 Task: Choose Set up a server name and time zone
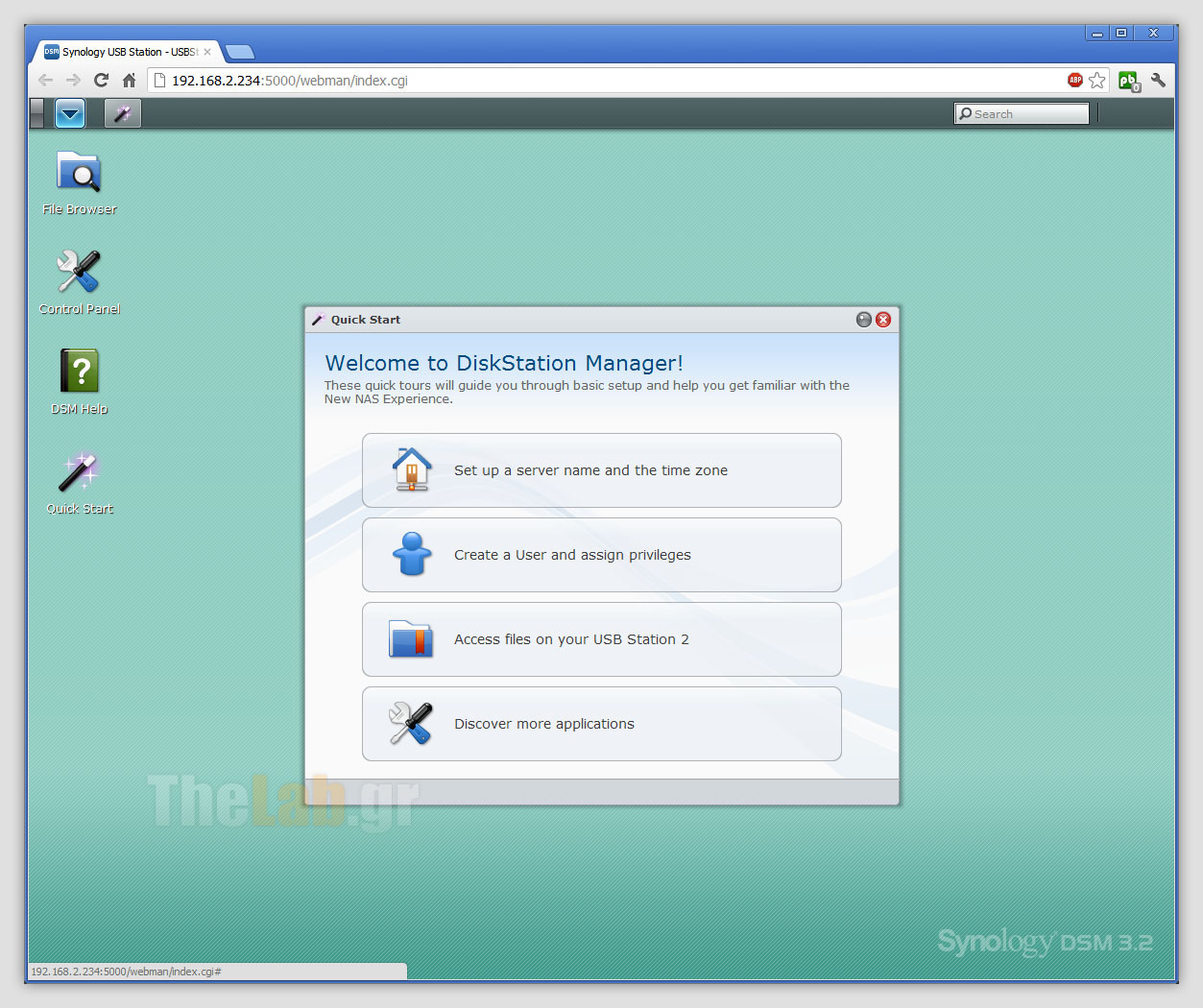coord(601,470)
